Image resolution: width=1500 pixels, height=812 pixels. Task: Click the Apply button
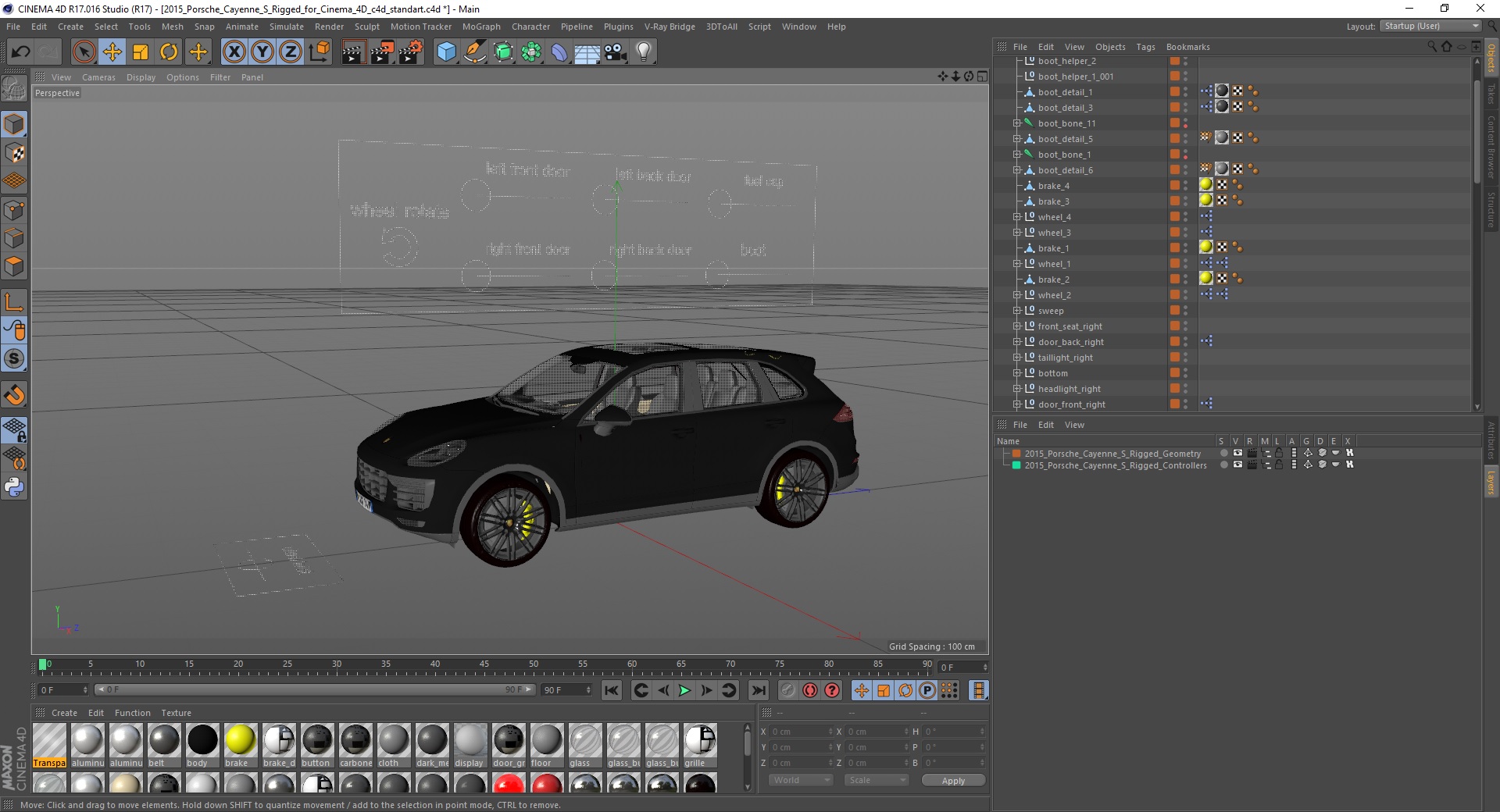953,780
